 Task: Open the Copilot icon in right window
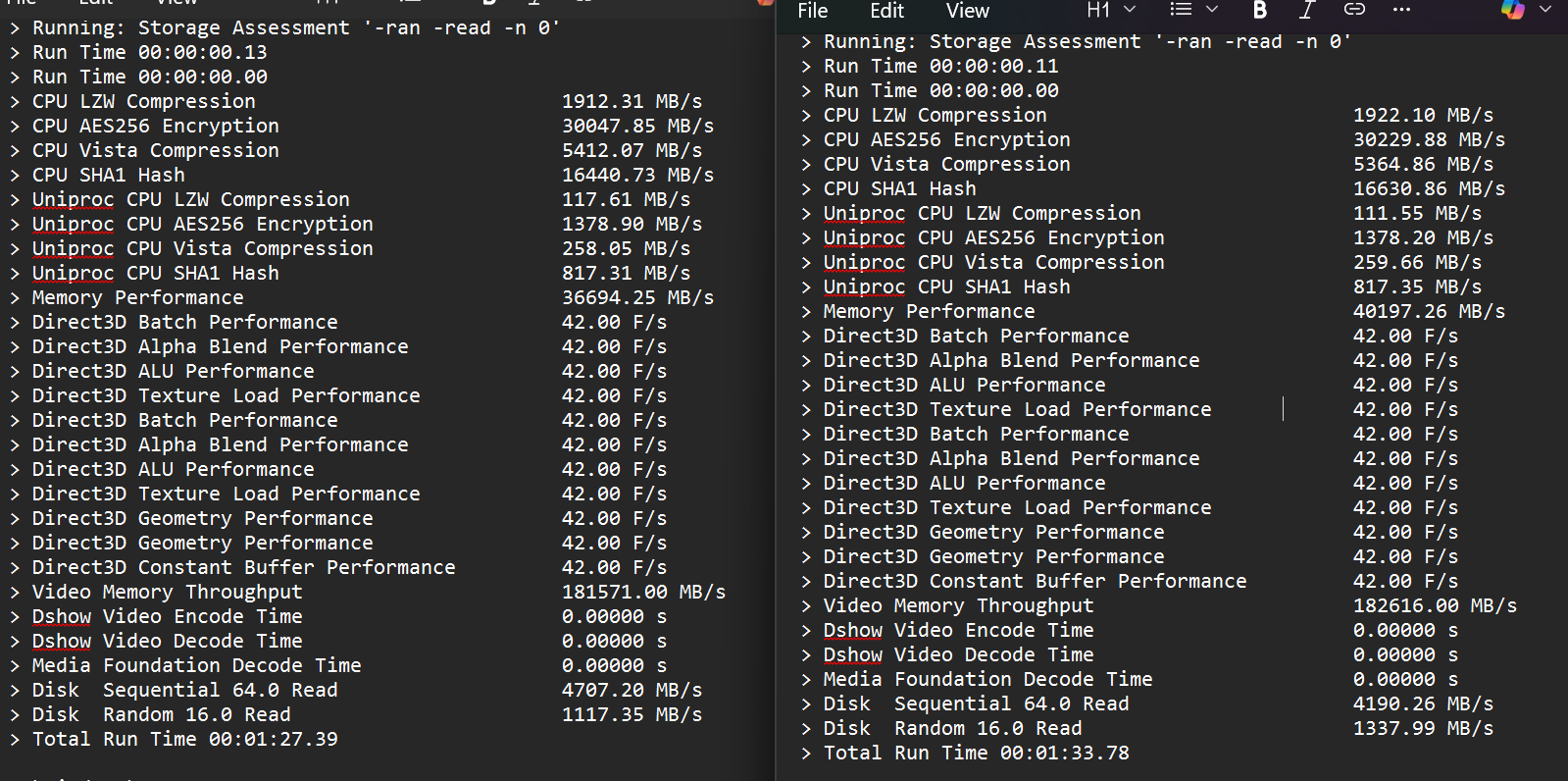point(1513,10)
